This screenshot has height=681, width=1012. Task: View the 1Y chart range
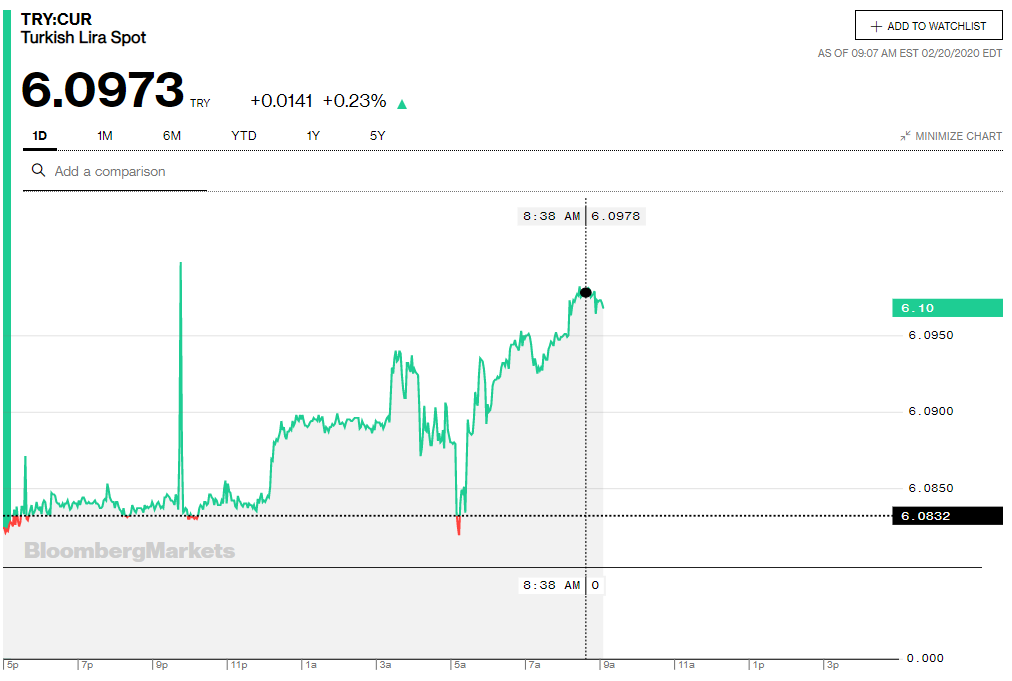click(313, 135)
